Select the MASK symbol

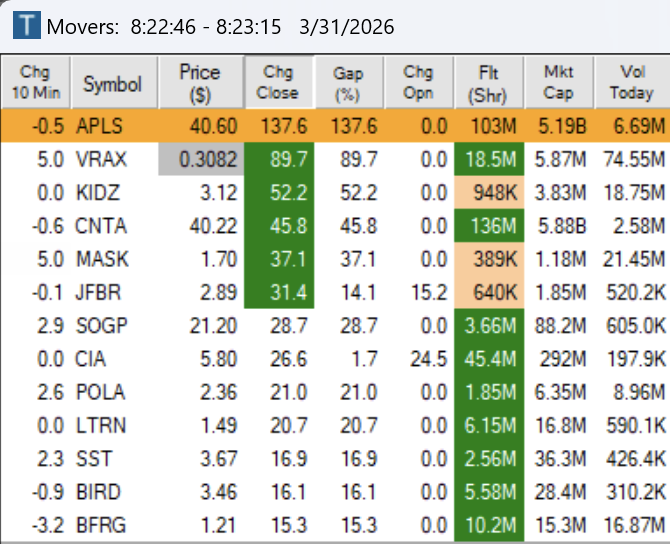coord(102,259)
